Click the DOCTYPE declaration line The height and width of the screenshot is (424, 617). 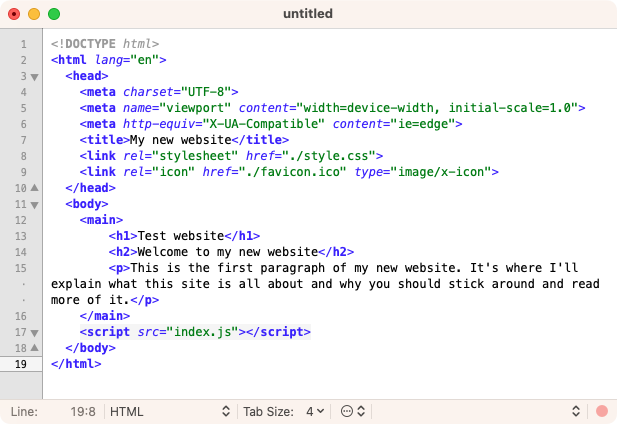[x=105, y=44]
